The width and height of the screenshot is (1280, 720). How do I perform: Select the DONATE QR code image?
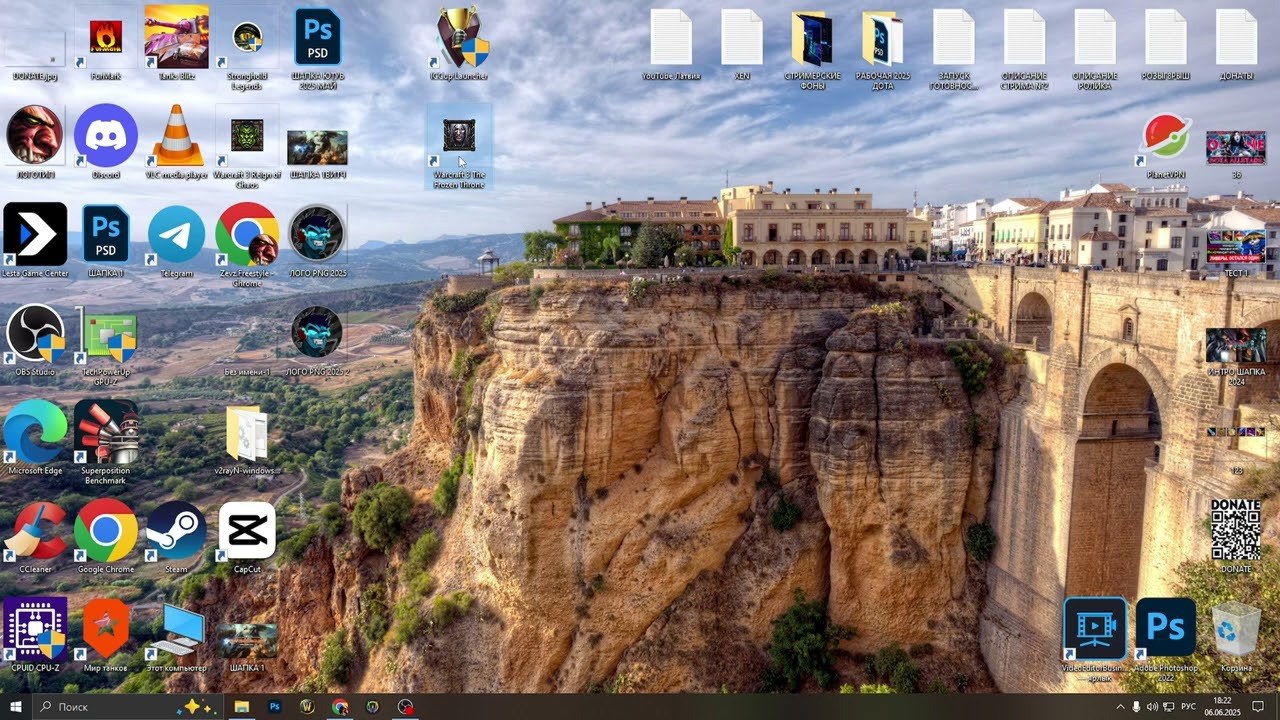1236,537
